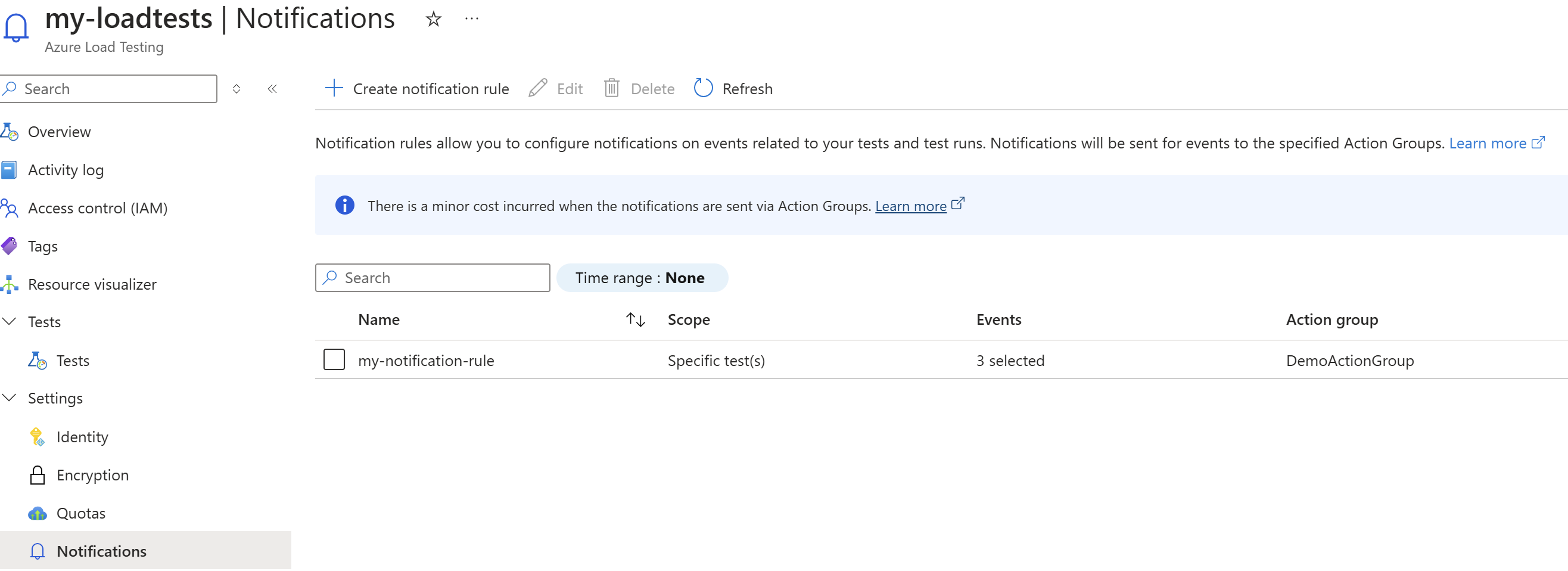Click the Resource visualizer hierarchy icon
Screen dimensions: 1568x571
point(9,284)
